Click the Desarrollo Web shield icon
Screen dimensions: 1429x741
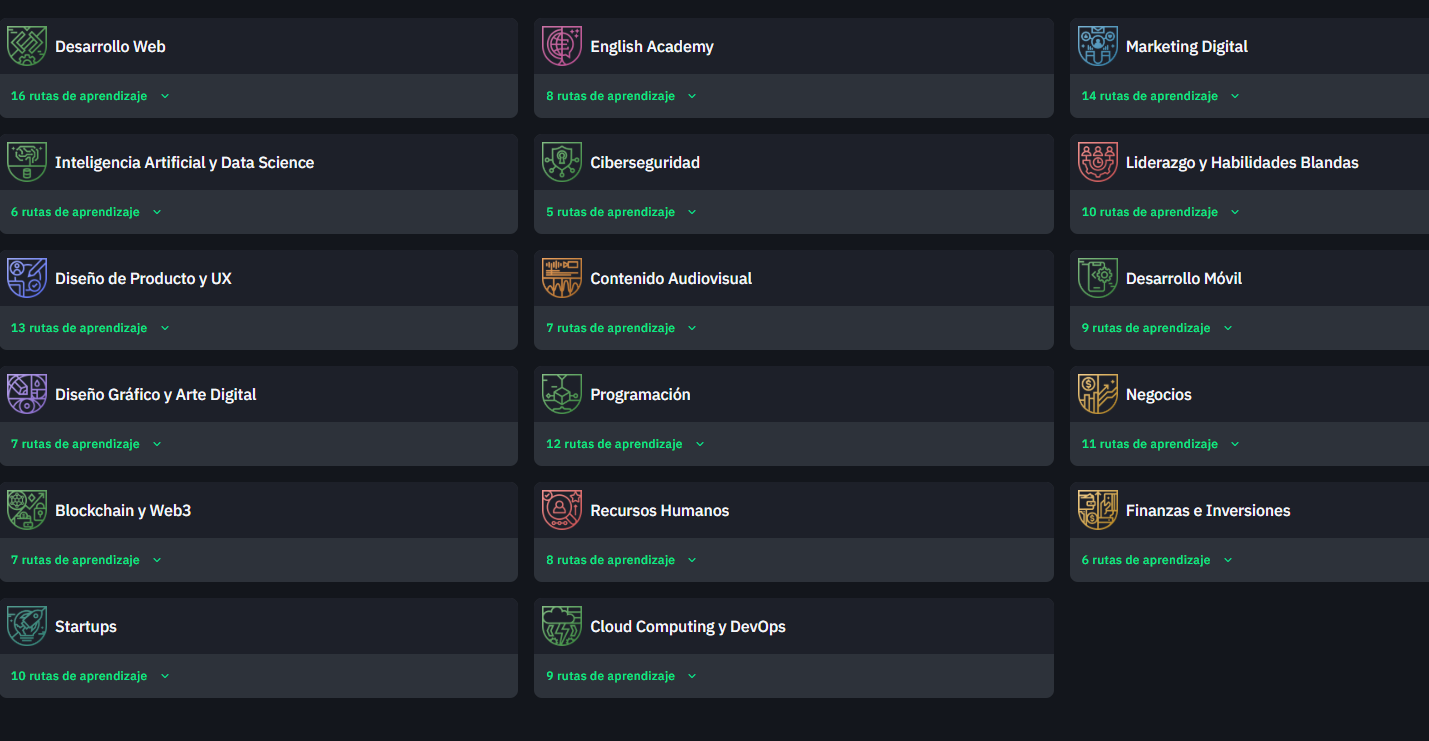(27, 46)
